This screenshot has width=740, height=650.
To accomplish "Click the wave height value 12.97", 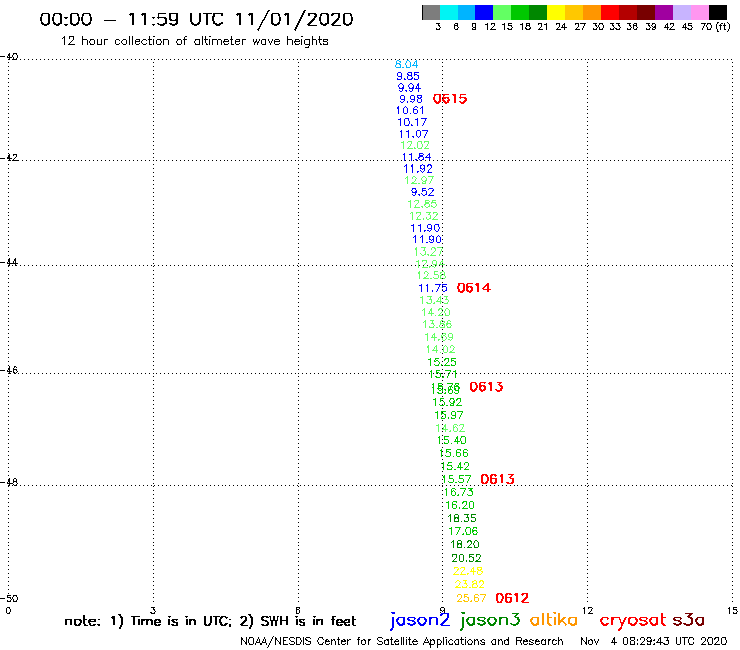I will (419, 180).
